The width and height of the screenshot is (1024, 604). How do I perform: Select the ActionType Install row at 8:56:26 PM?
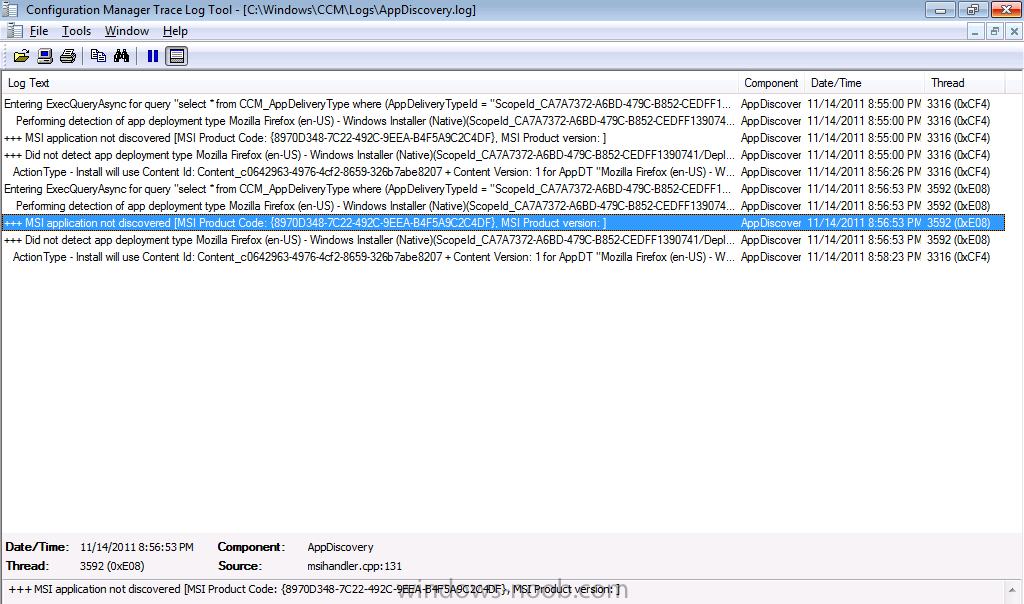(503, 172)
